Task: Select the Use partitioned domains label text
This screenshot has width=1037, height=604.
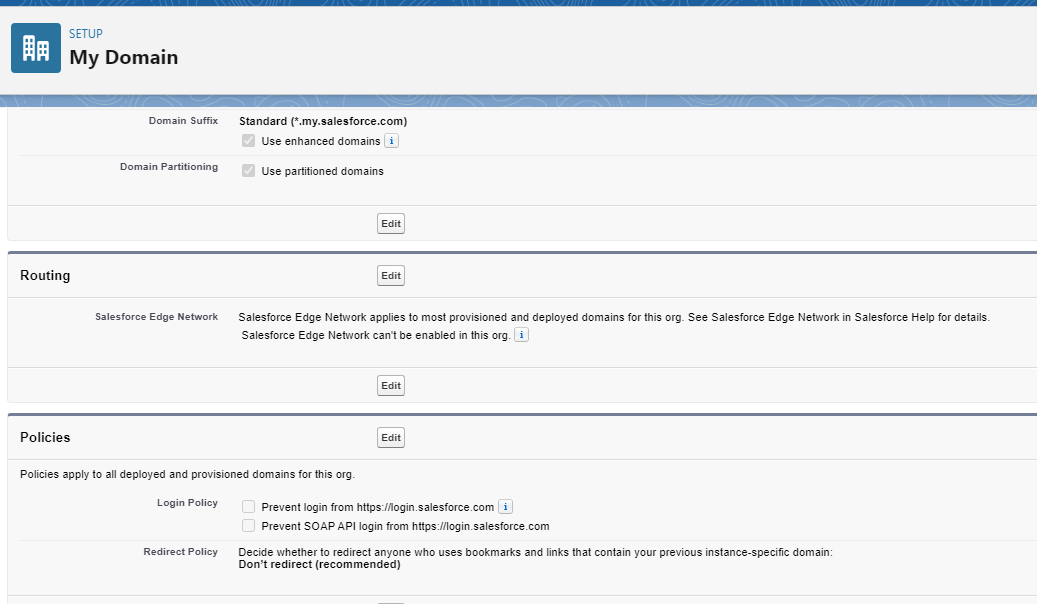Action: 322,171
